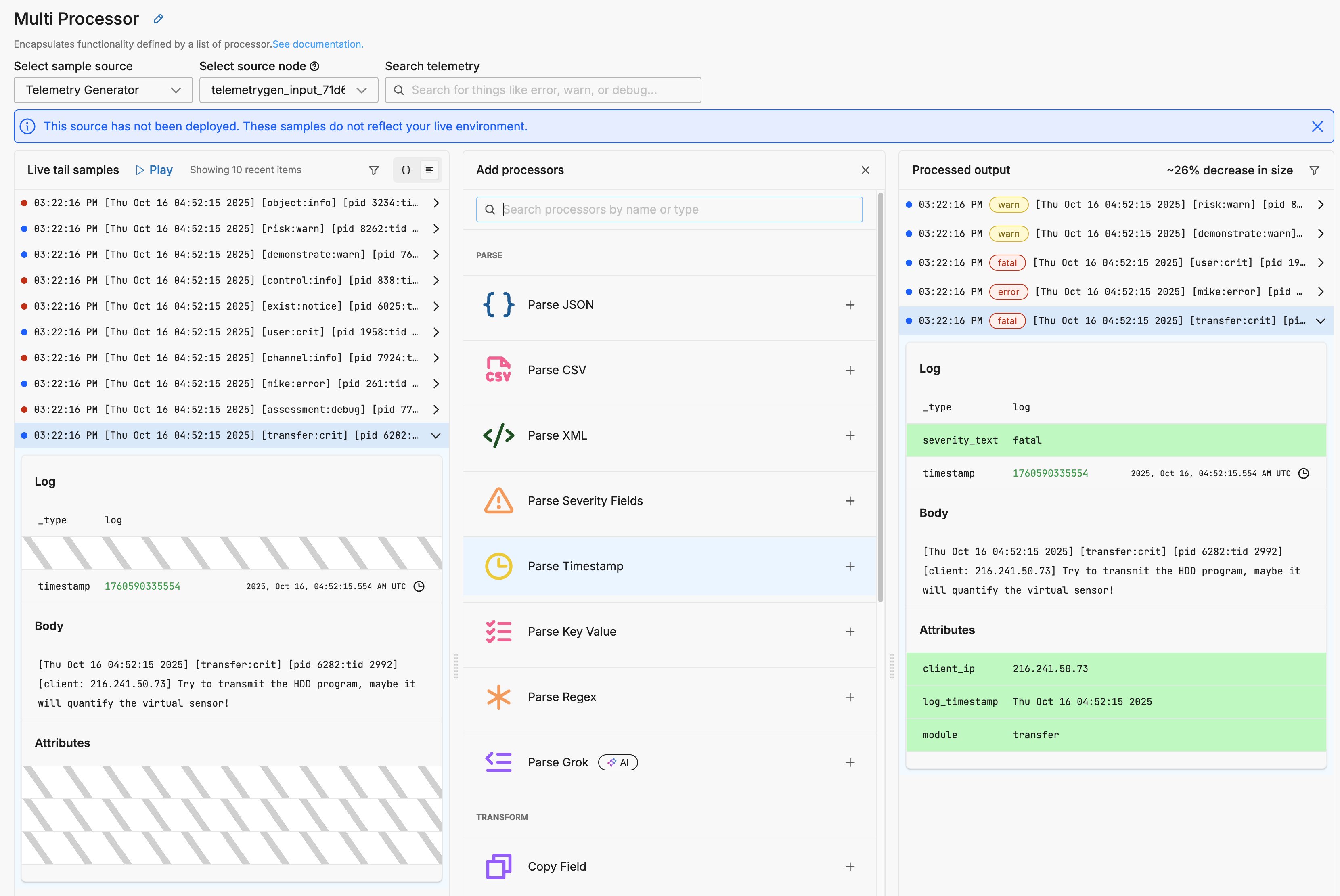1340x896 pixels.
Task: Open the See documentation link
Action: (x=318, y=44)
